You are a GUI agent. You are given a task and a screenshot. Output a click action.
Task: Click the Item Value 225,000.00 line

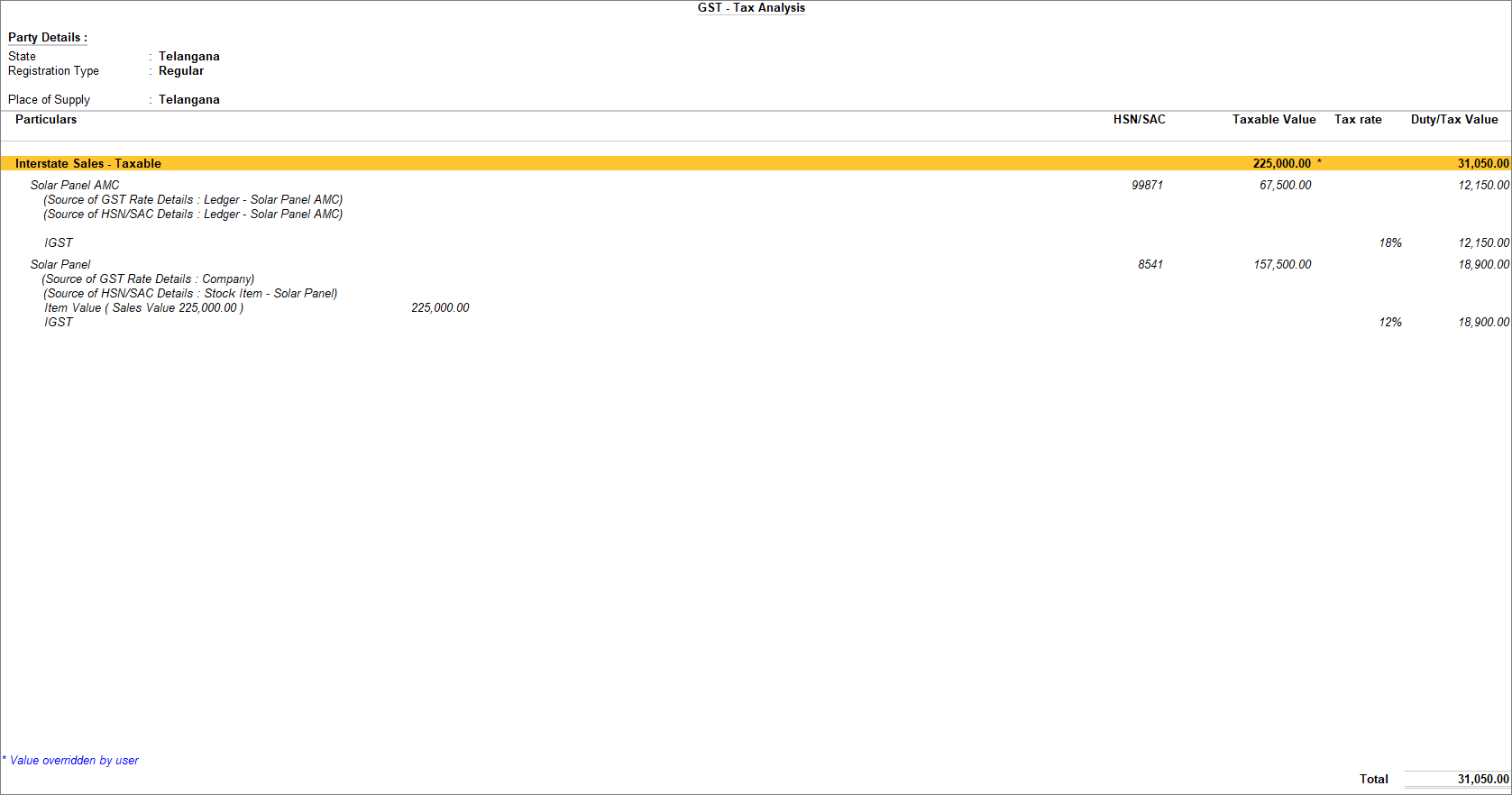[x=257, y=307]
